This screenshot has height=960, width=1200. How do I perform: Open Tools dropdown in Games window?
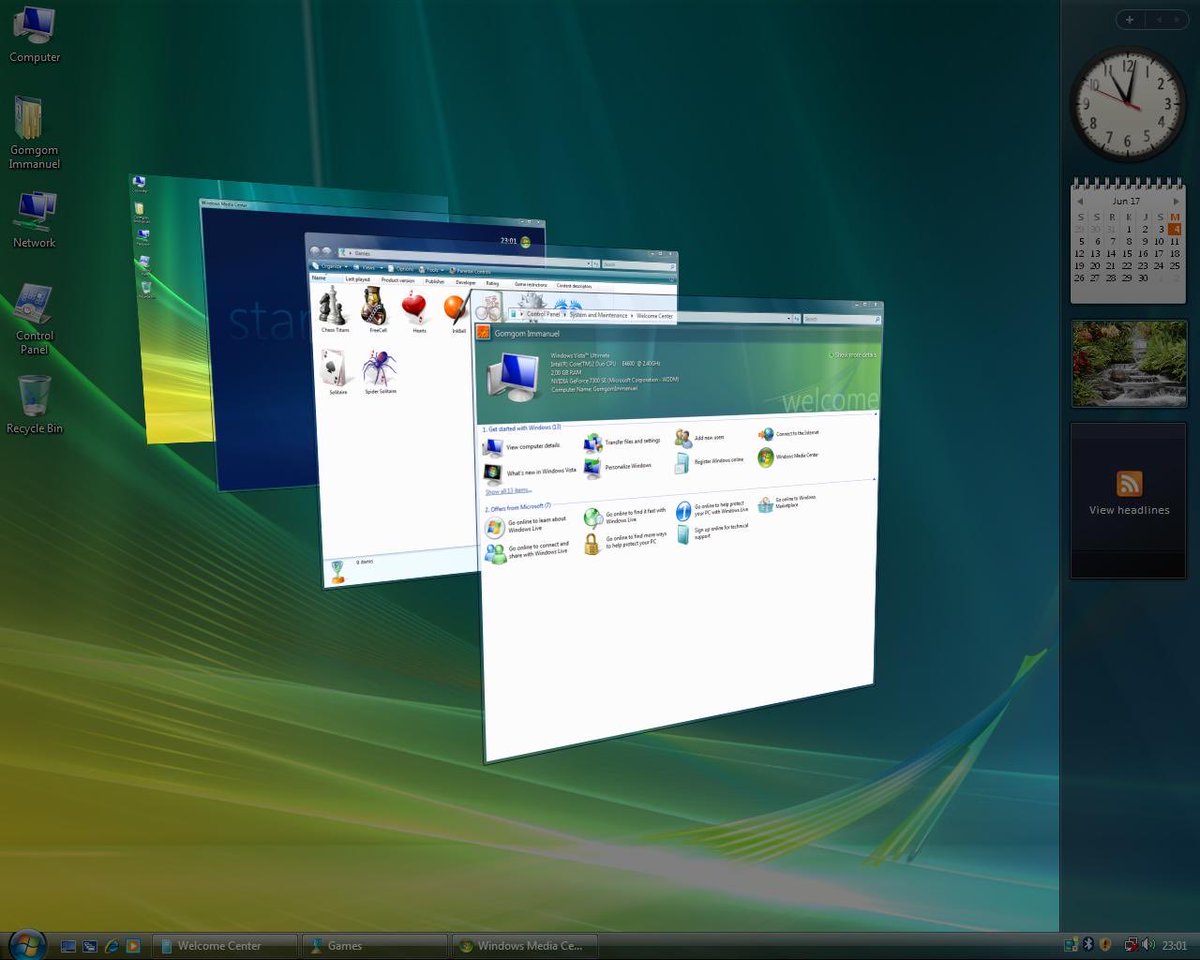pyautogui.click(x=431, y=269)
